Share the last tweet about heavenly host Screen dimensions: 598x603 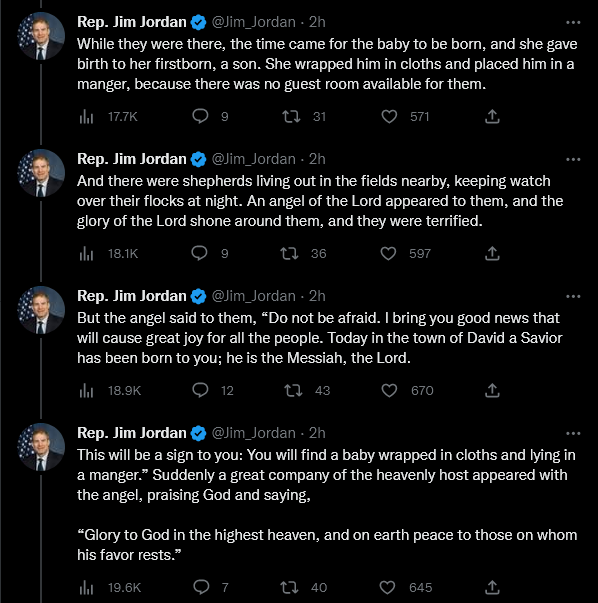[492, 587]
